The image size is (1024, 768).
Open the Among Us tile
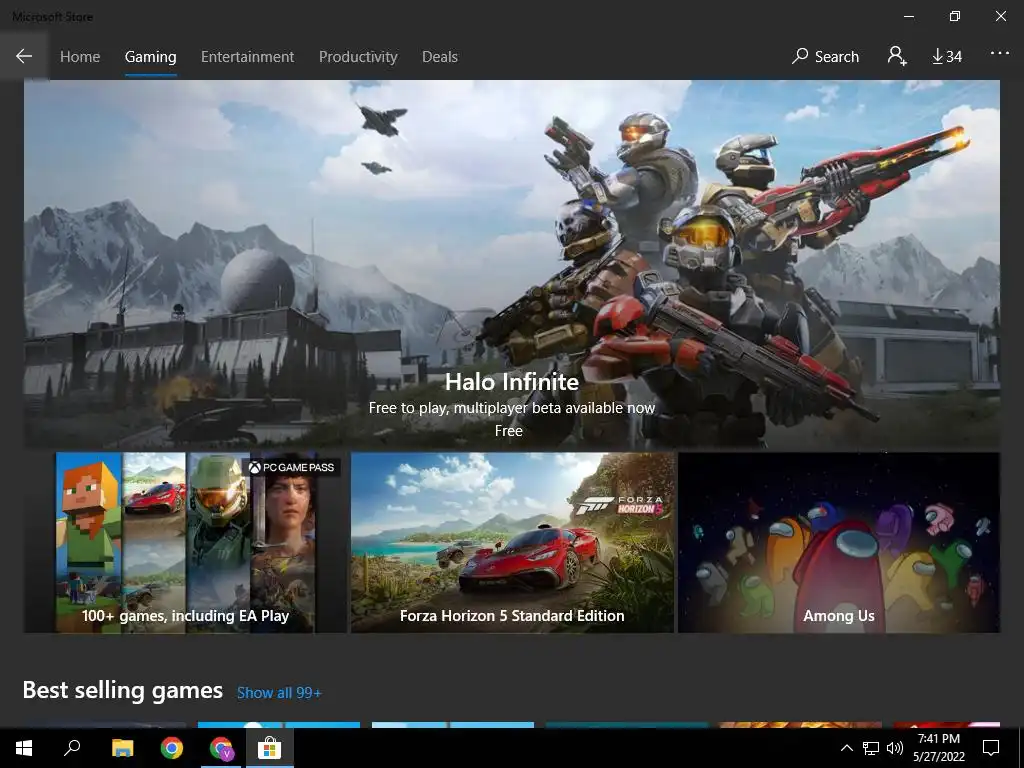tap(839, 542)
